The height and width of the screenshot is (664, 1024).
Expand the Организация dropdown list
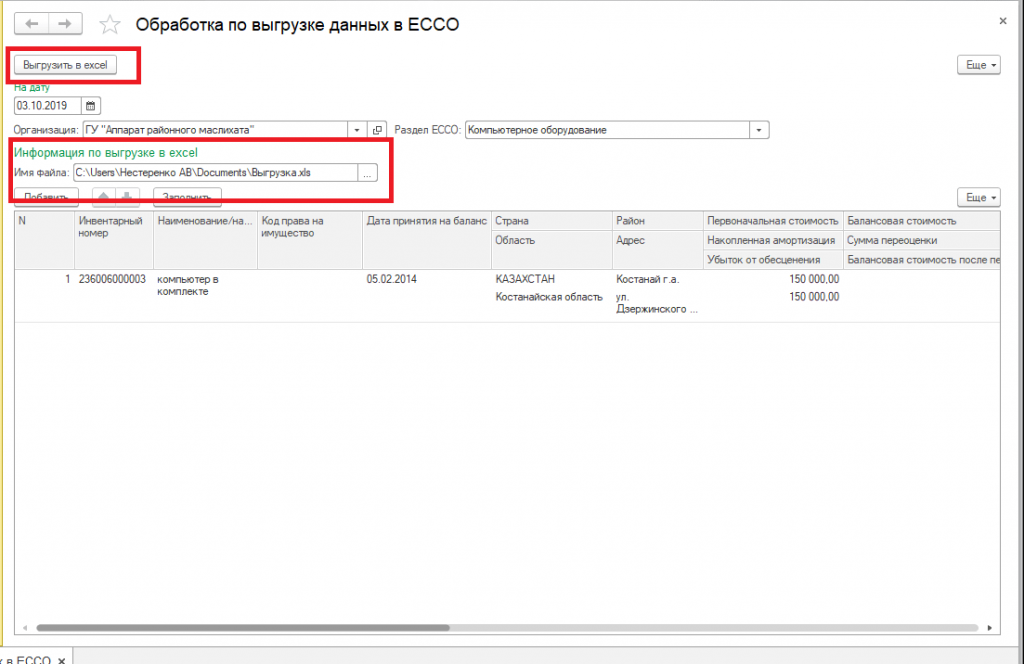click(x=358, y=130)
